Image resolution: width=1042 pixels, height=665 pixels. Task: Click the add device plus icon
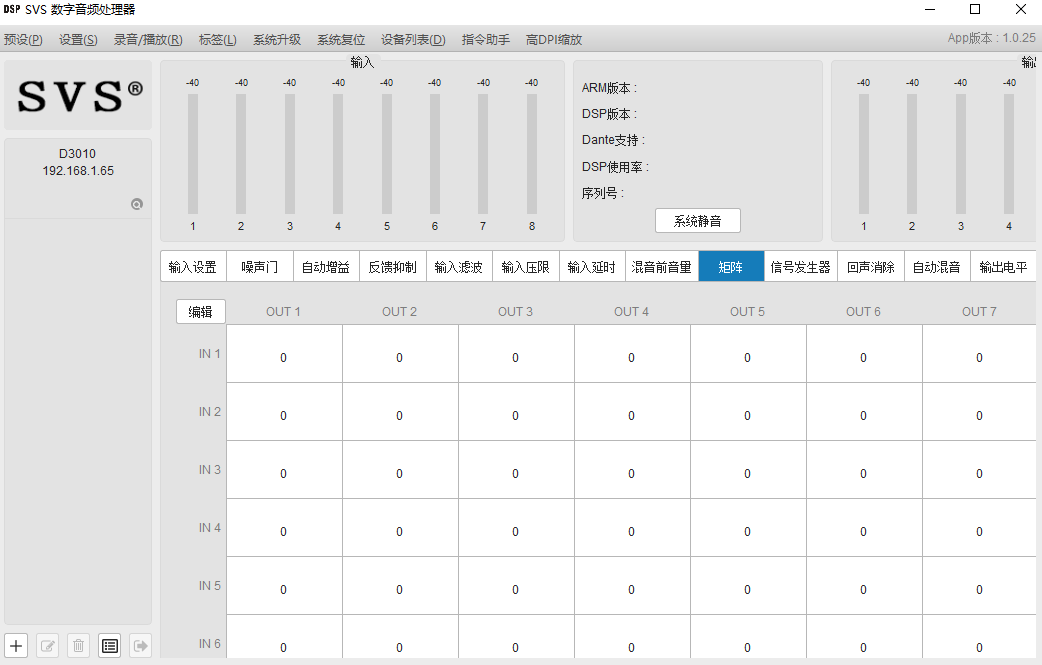15,645
